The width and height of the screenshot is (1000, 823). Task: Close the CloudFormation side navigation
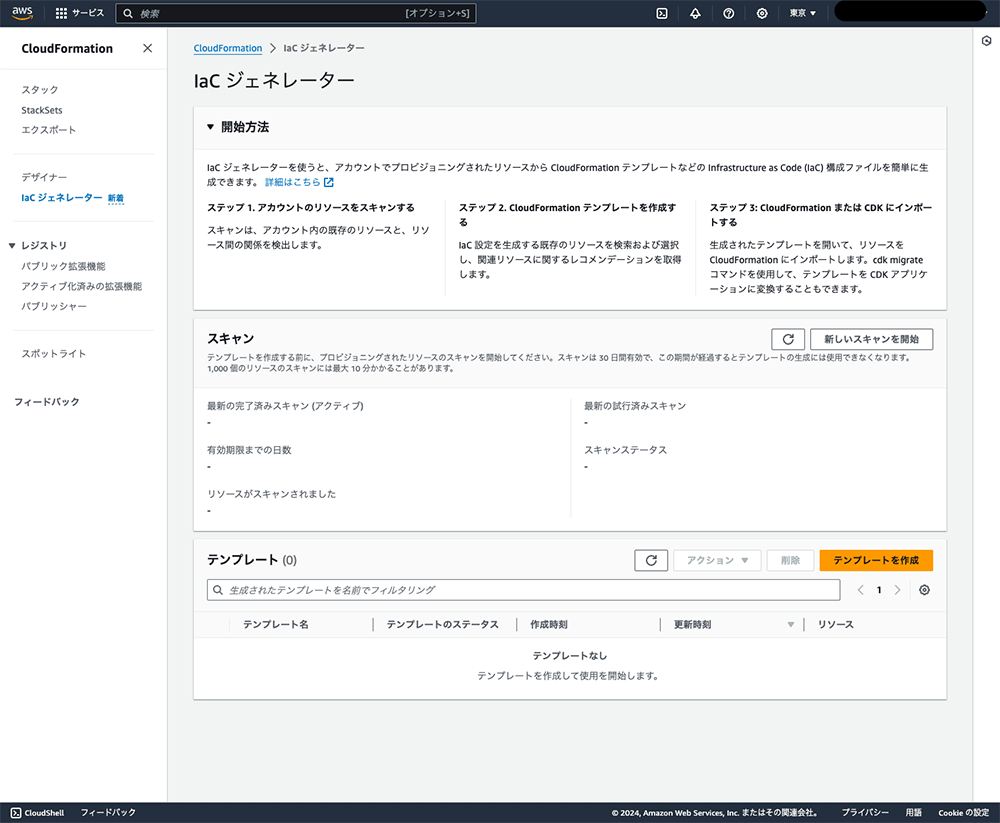[x=147, y=48]
